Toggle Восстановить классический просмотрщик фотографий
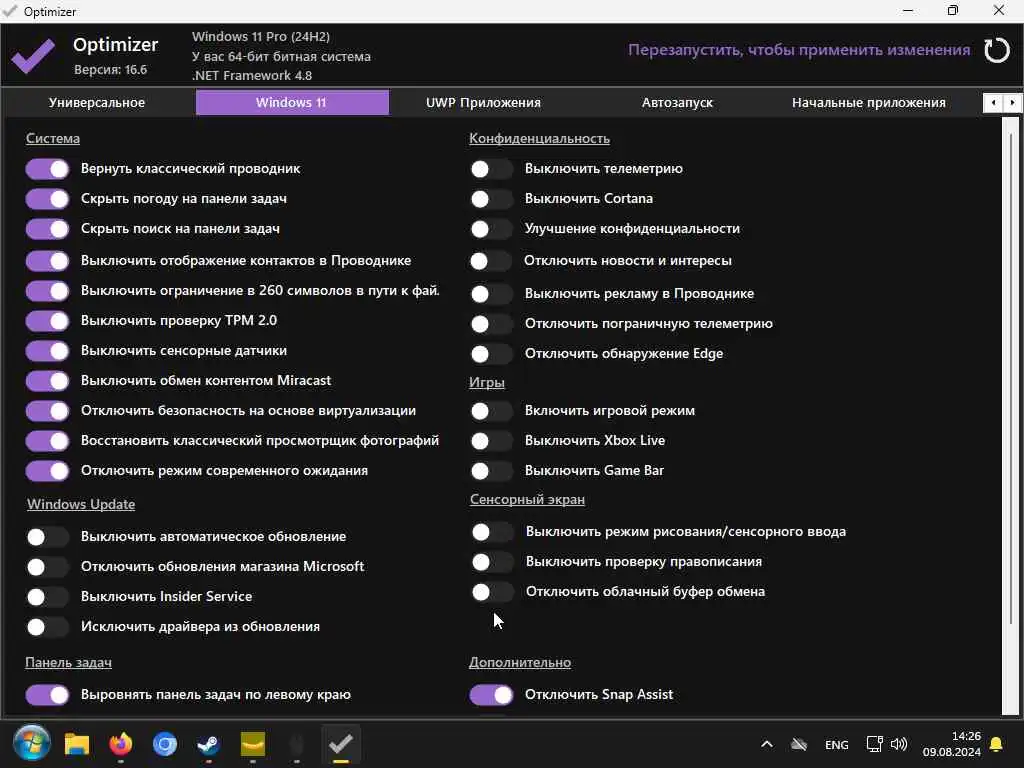The width and height of the screenshot is (1024, 768). pyautogui.click(x=47, y=441)
